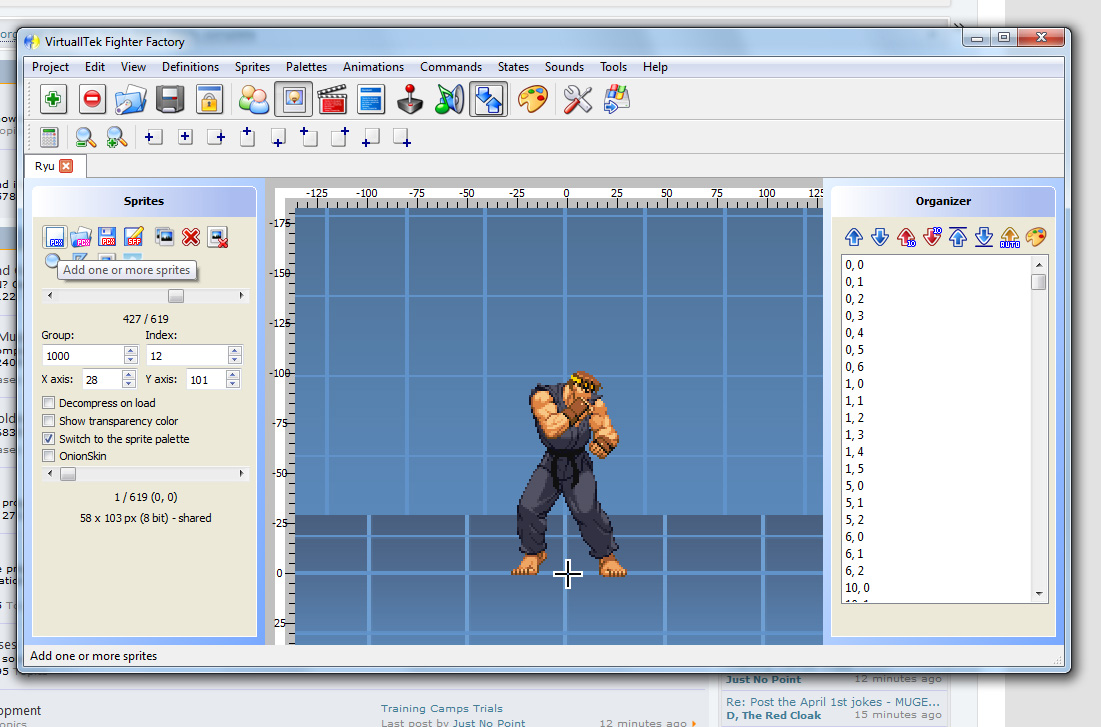Decrease the Y axis value with down arrow
1101x727 pixels.
click(x=232, y=384)
